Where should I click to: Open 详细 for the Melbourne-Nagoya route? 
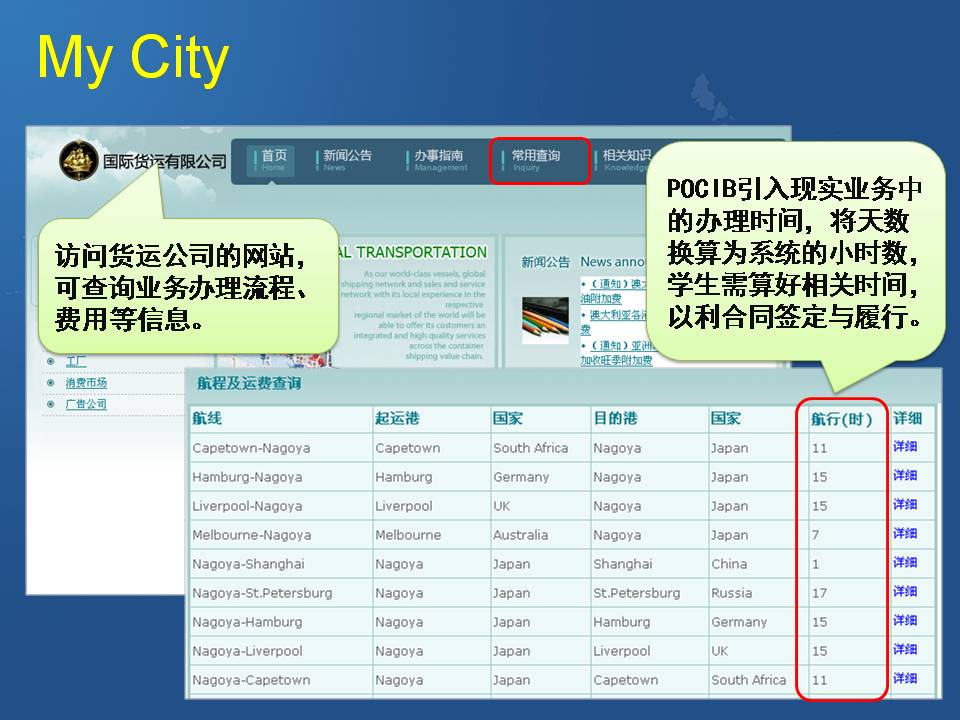(905, 534)
